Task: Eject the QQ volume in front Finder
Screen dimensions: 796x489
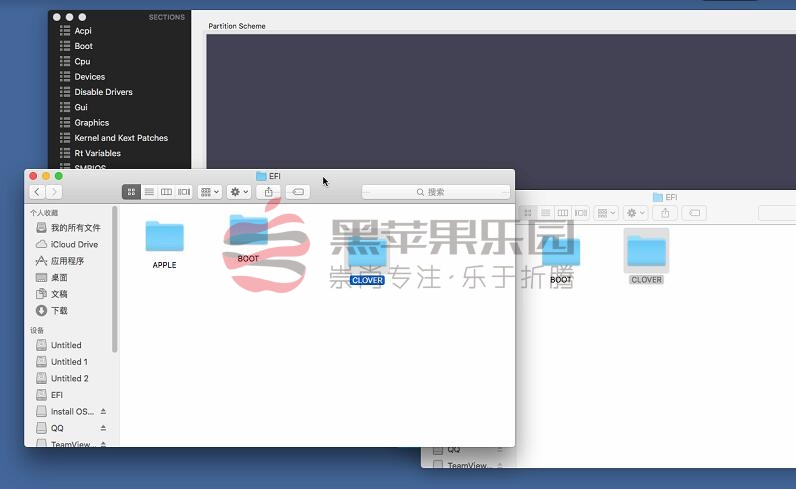Action: tap(104, 428)
